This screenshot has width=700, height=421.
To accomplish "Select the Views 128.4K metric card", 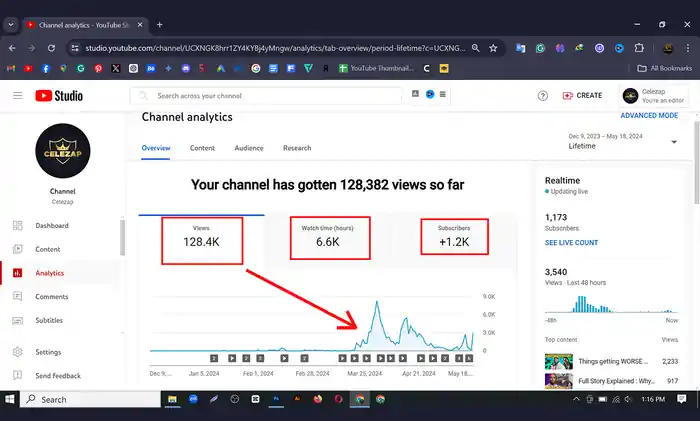I will 201,240.
